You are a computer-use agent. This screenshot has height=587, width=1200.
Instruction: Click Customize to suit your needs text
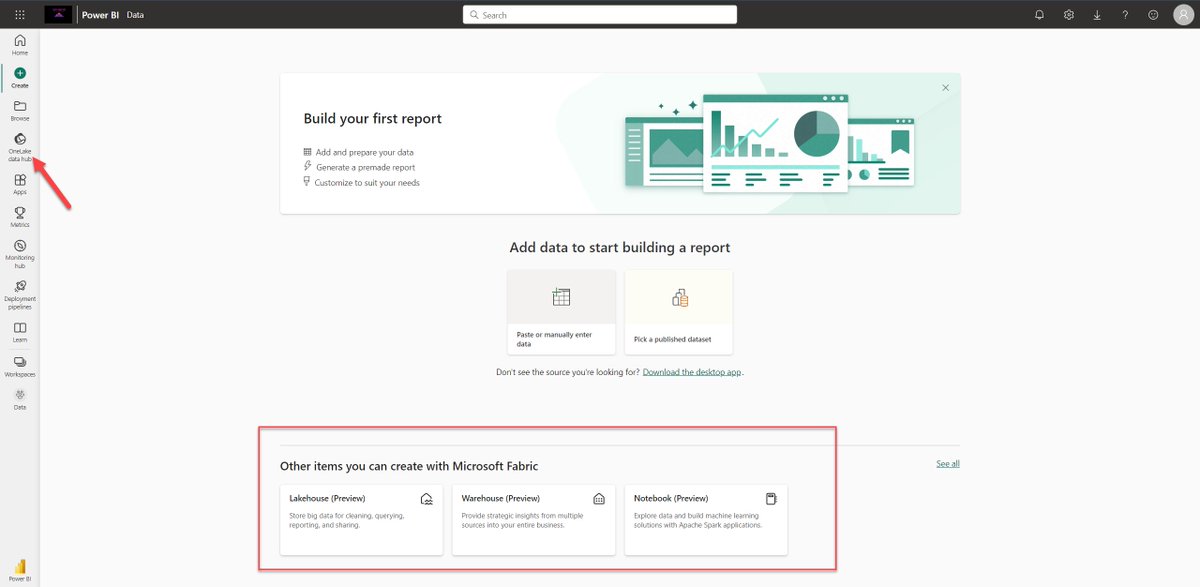(x=367, y=183)
